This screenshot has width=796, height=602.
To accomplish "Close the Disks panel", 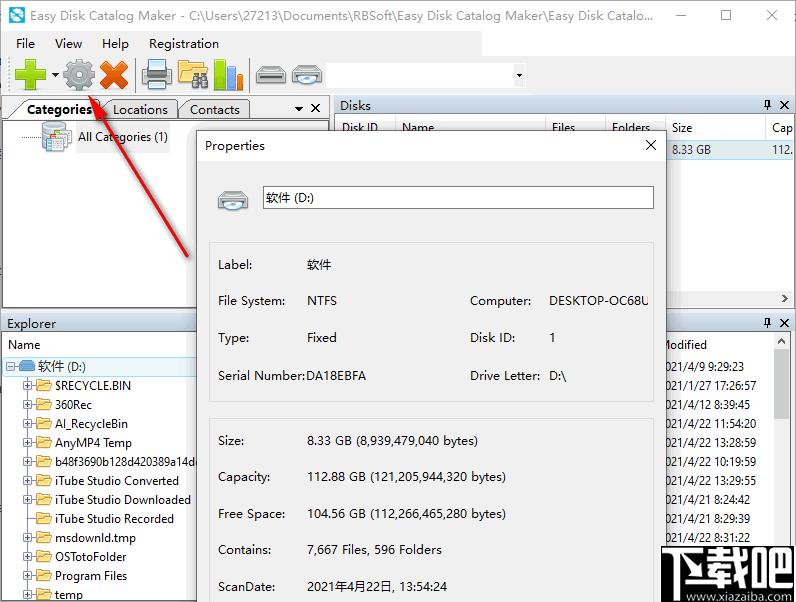I will point(784,105).
